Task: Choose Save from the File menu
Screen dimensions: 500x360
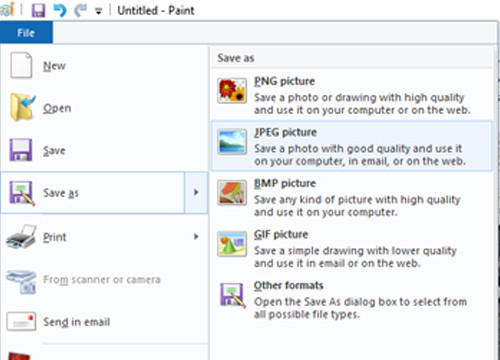Action: coord(104,150)
